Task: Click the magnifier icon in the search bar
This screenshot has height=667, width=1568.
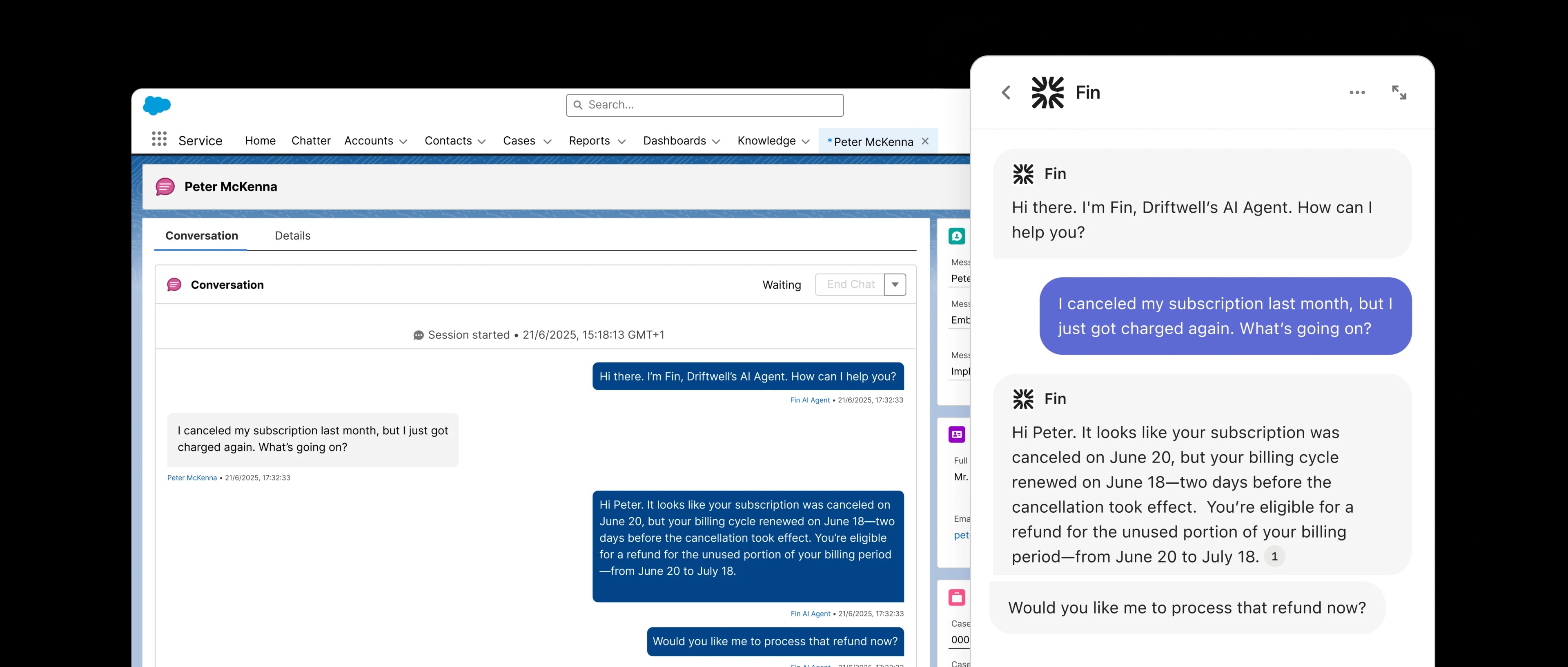Action: click(579, 104)
